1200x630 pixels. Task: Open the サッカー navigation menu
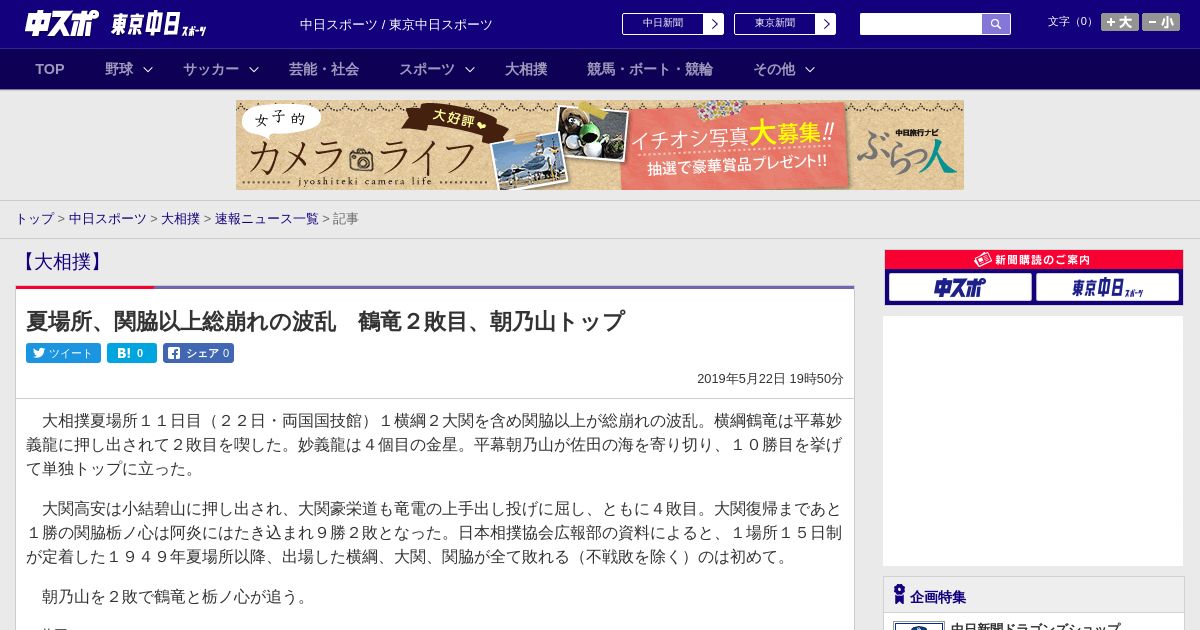tap(211, 69)
